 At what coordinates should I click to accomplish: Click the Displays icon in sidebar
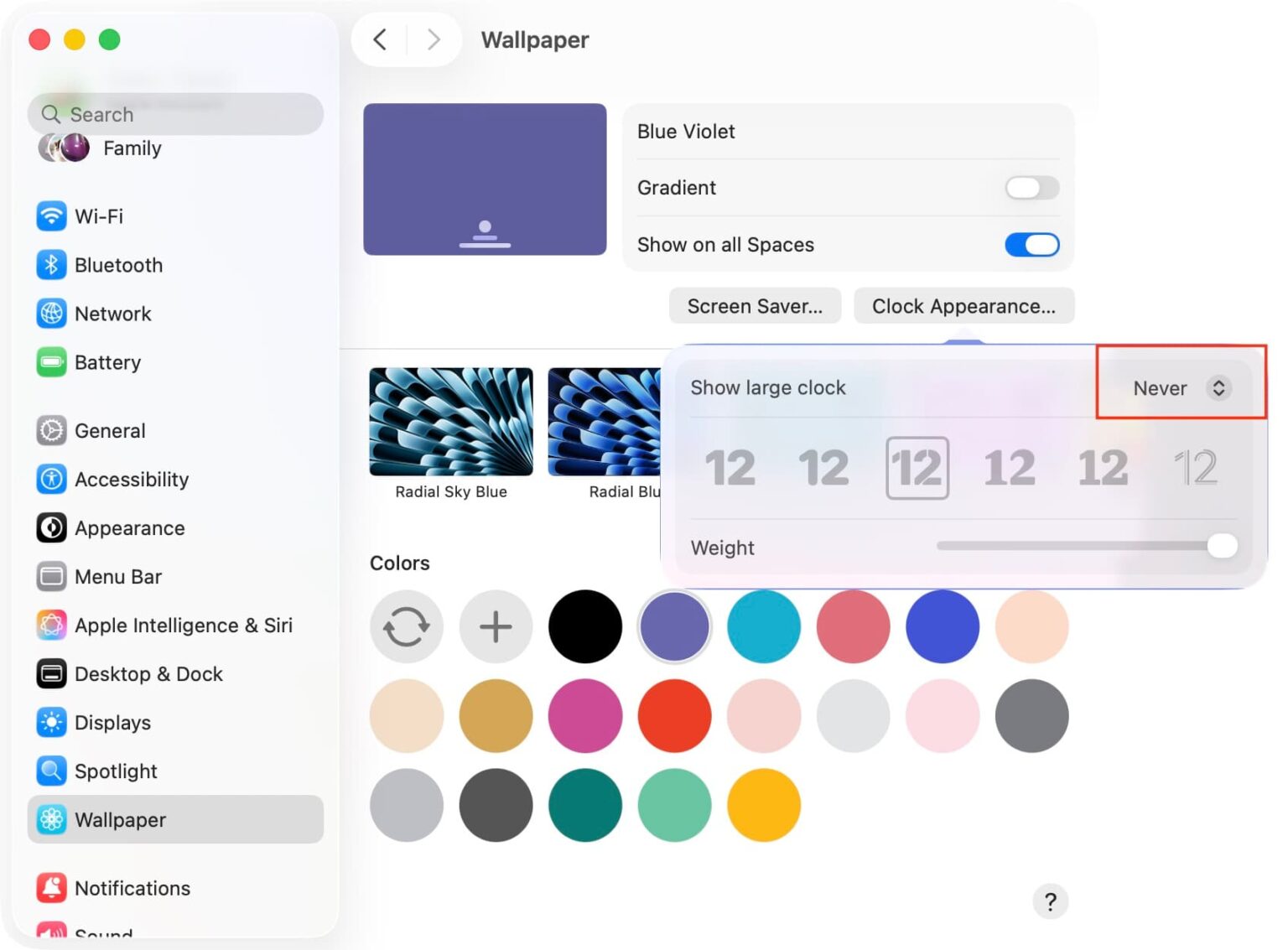click(51, 723)
